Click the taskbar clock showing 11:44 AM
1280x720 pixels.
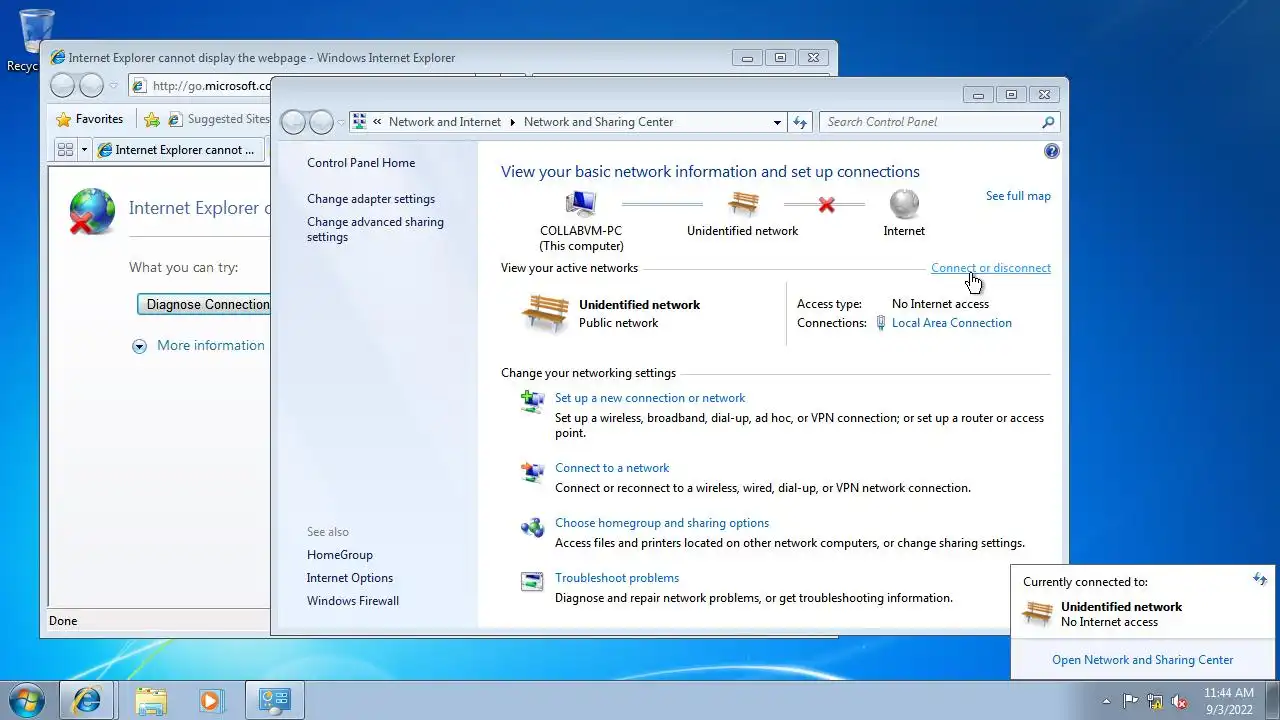1229,700
